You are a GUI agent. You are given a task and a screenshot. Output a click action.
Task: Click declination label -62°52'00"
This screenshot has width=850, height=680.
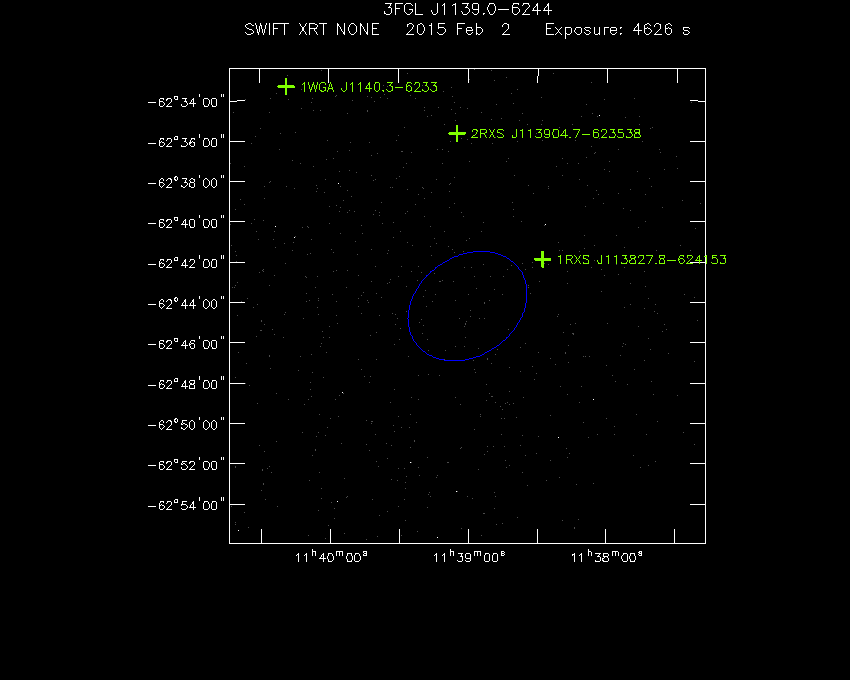click(x=186, y=465)
